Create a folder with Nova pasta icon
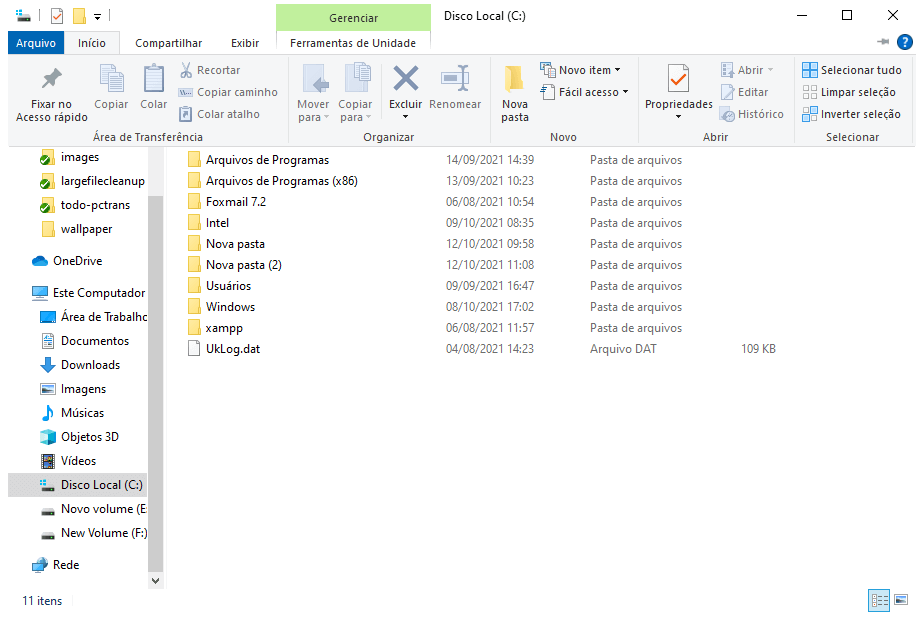This screenshot has height=620, width=924. pos(515,80)
